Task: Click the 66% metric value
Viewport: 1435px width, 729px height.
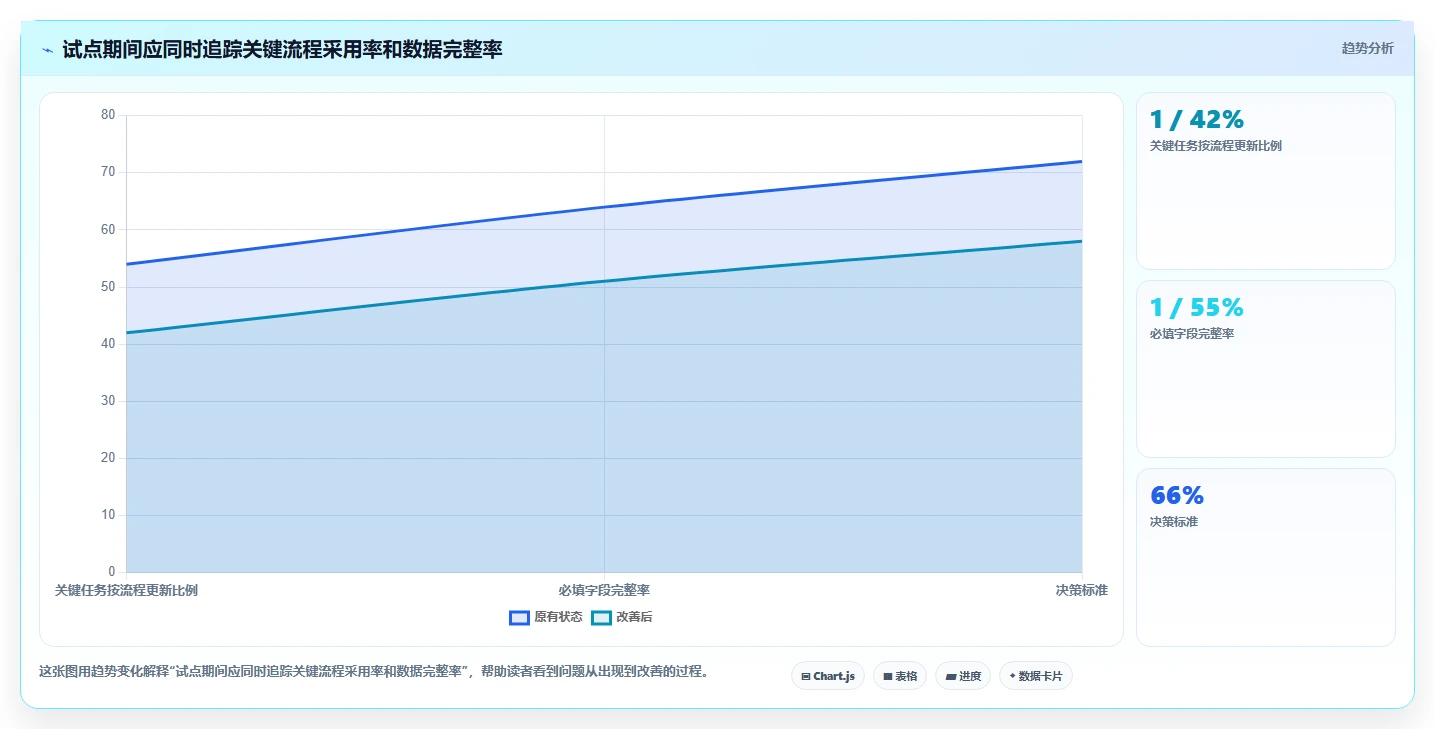Action: (x=1177, y=496)
